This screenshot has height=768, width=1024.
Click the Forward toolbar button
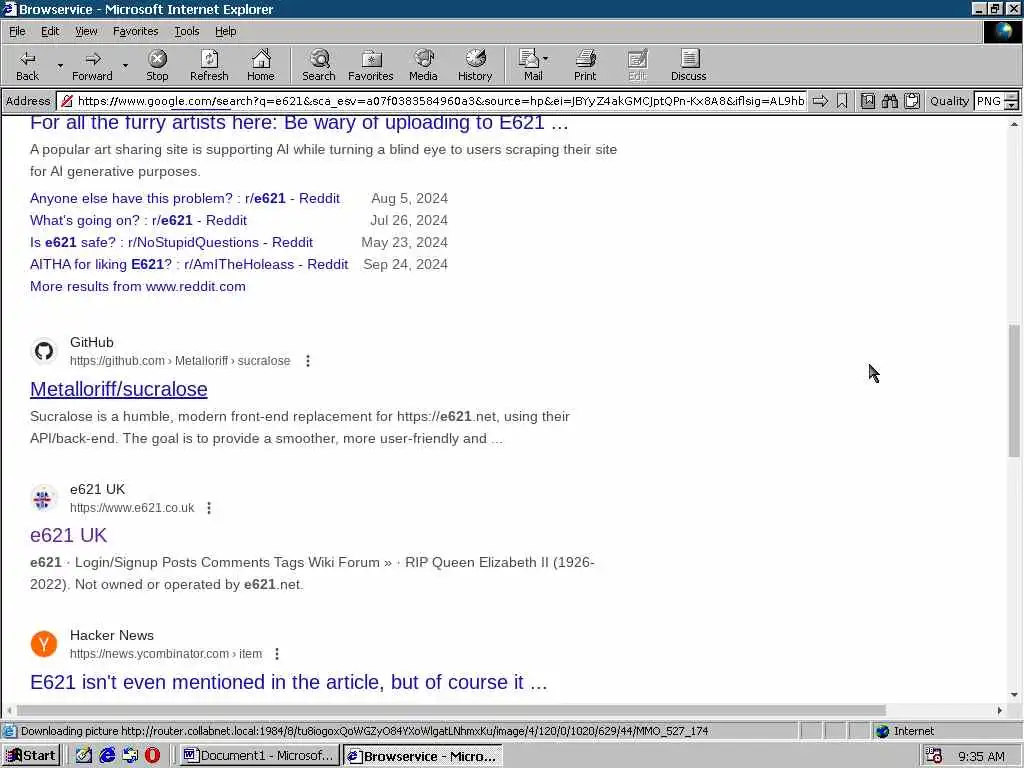tap(92, 65)
